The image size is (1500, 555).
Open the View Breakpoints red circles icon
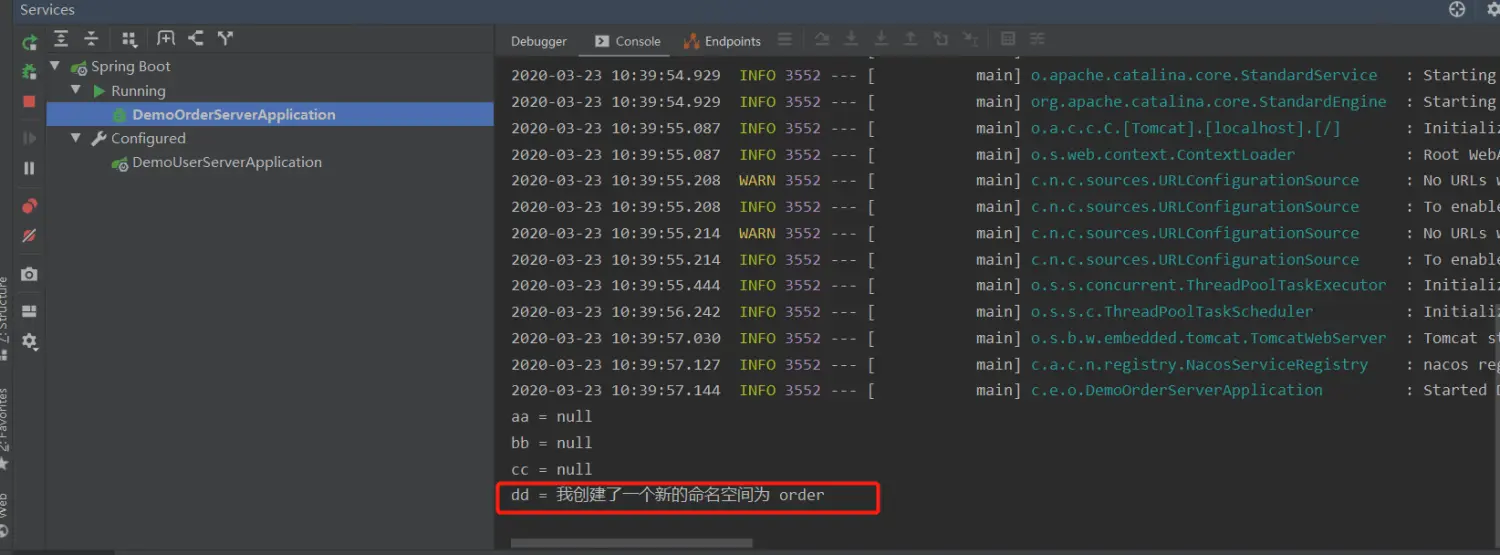(x=29, y=206)
